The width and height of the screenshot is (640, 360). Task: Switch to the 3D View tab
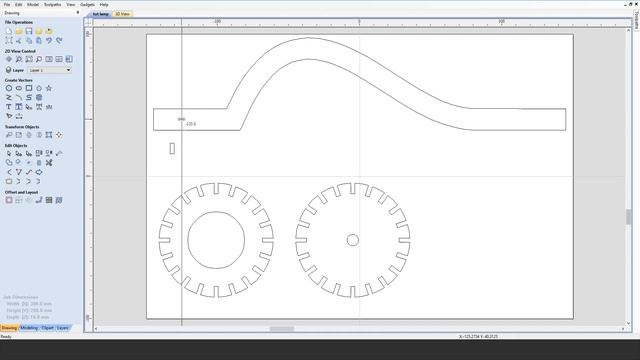pyautogui.click(x=122, y=14)
